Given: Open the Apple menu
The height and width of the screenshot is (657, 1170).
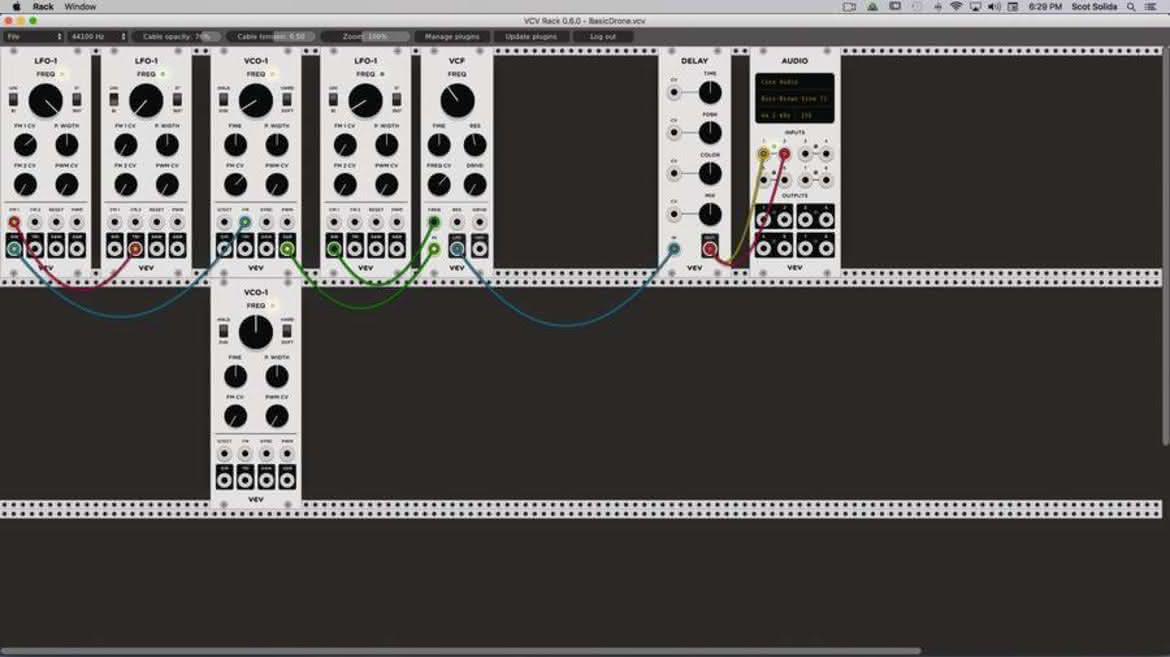Looking at the screenshot, I should pos(16,7).
